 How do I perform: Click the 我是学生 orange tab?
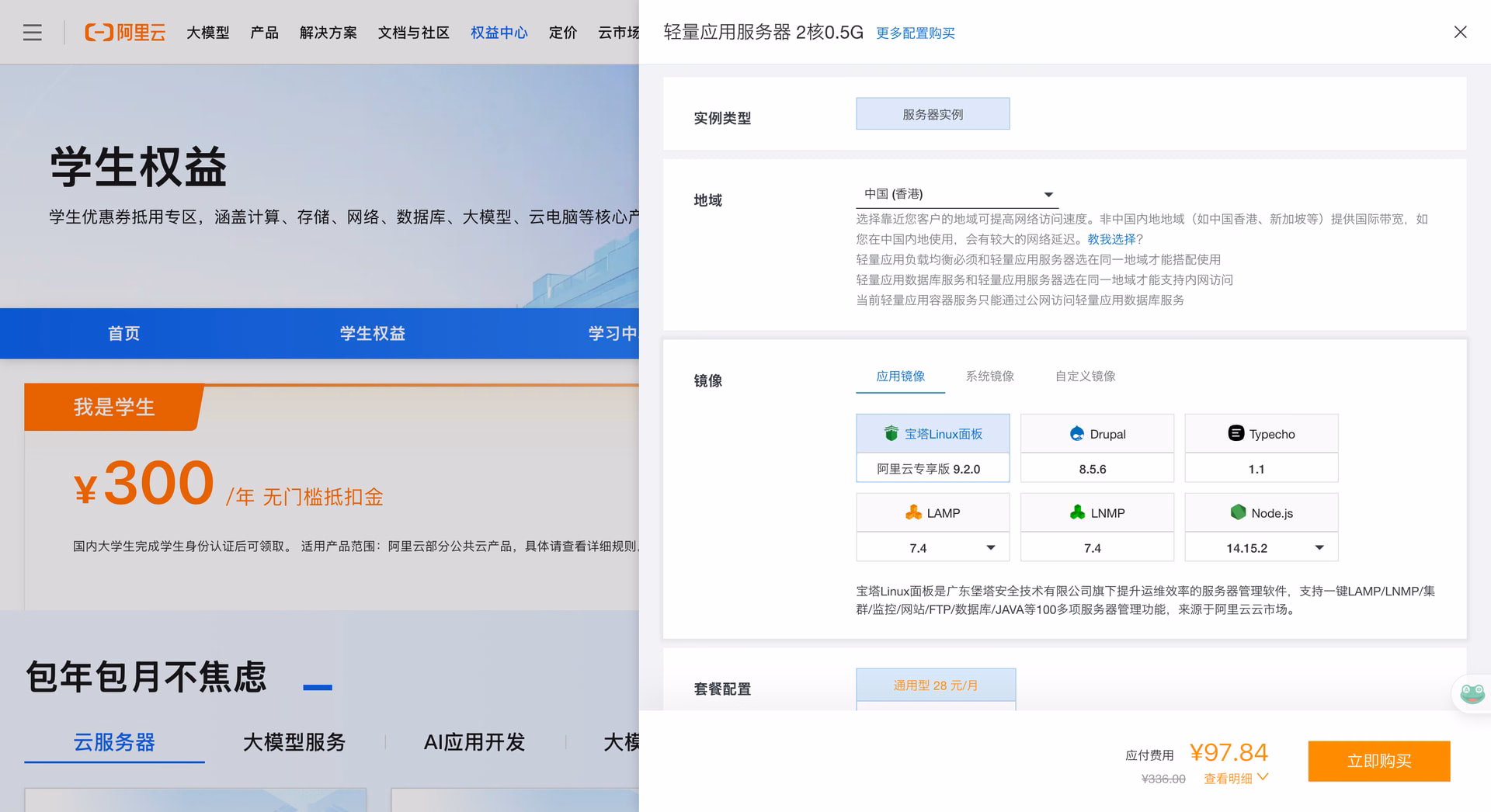114,407
